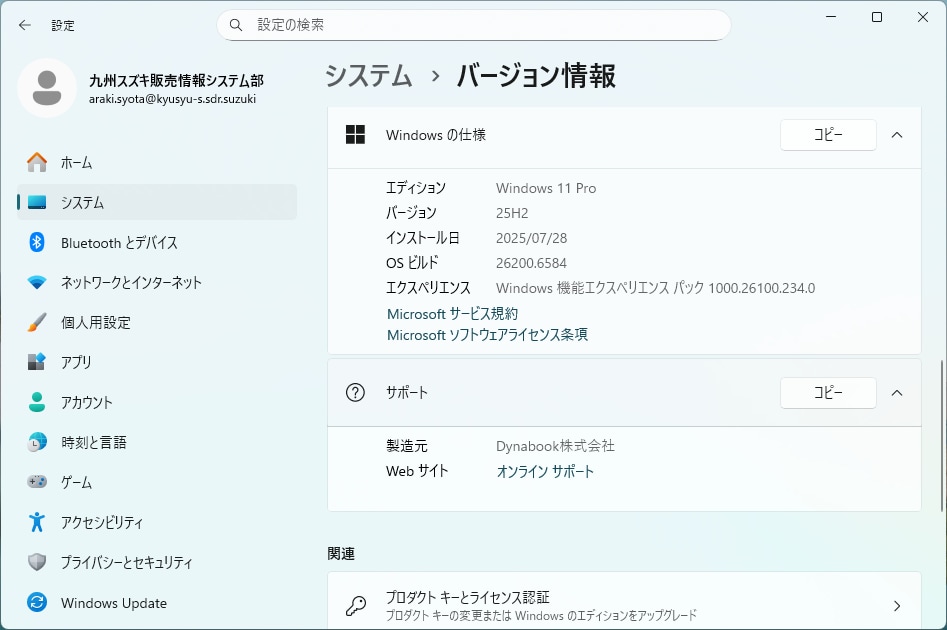Open Microsoft ソフトウェアライセンス条項 link
Screen dimensions: 947x630
(x=487, y=335)
